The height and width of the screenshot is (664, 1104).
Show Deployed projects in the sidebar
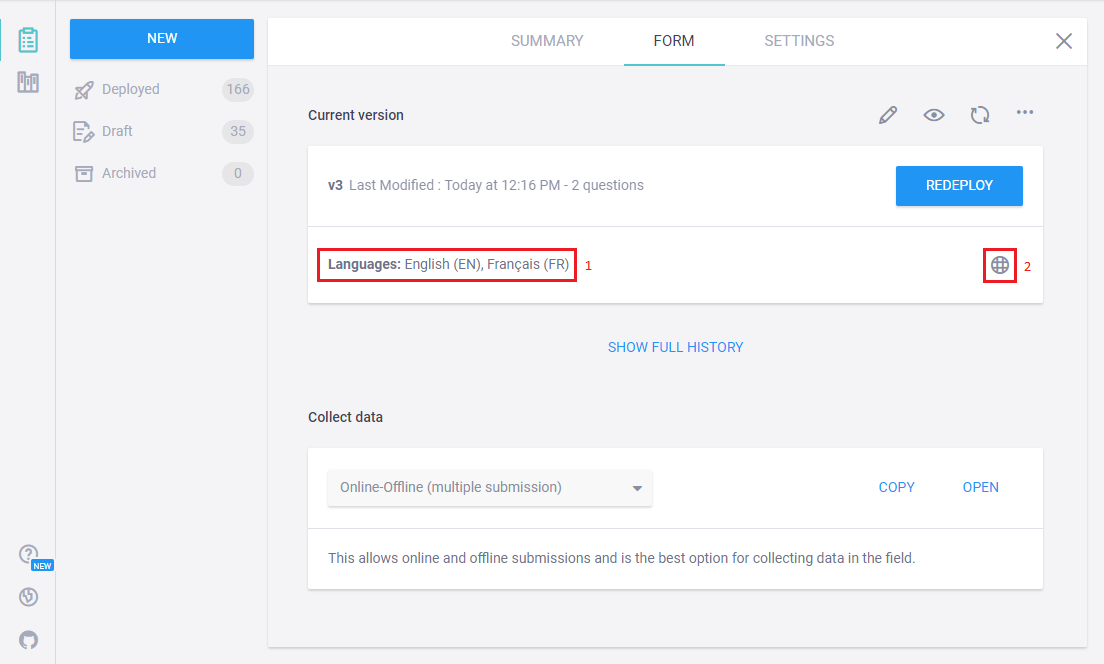pos(128,89)
